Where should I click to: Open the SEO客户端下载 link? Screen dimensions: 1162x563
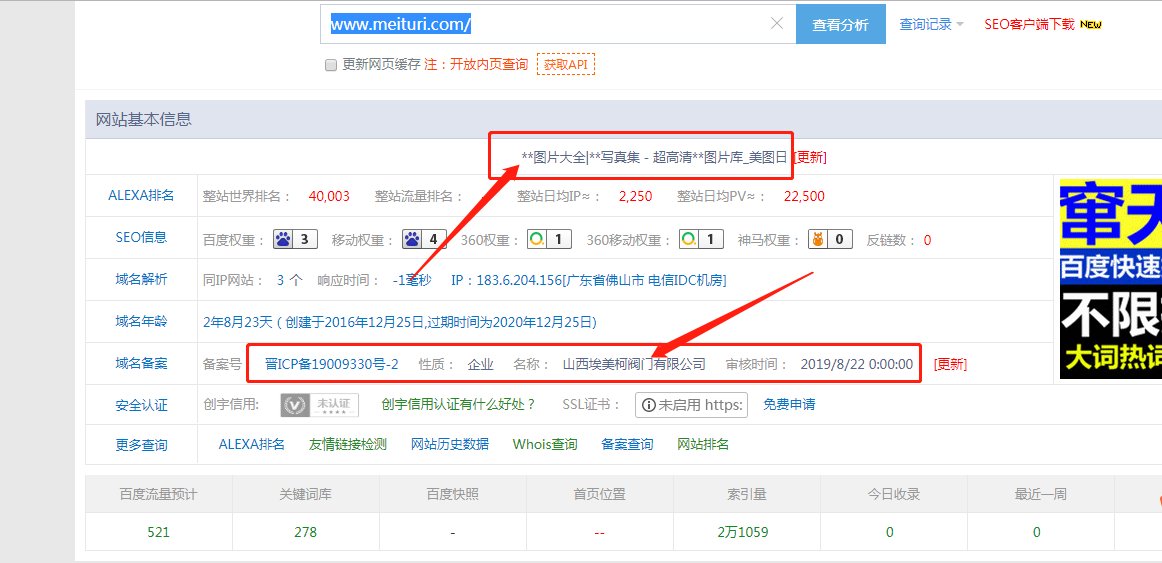coord(1029,24)
